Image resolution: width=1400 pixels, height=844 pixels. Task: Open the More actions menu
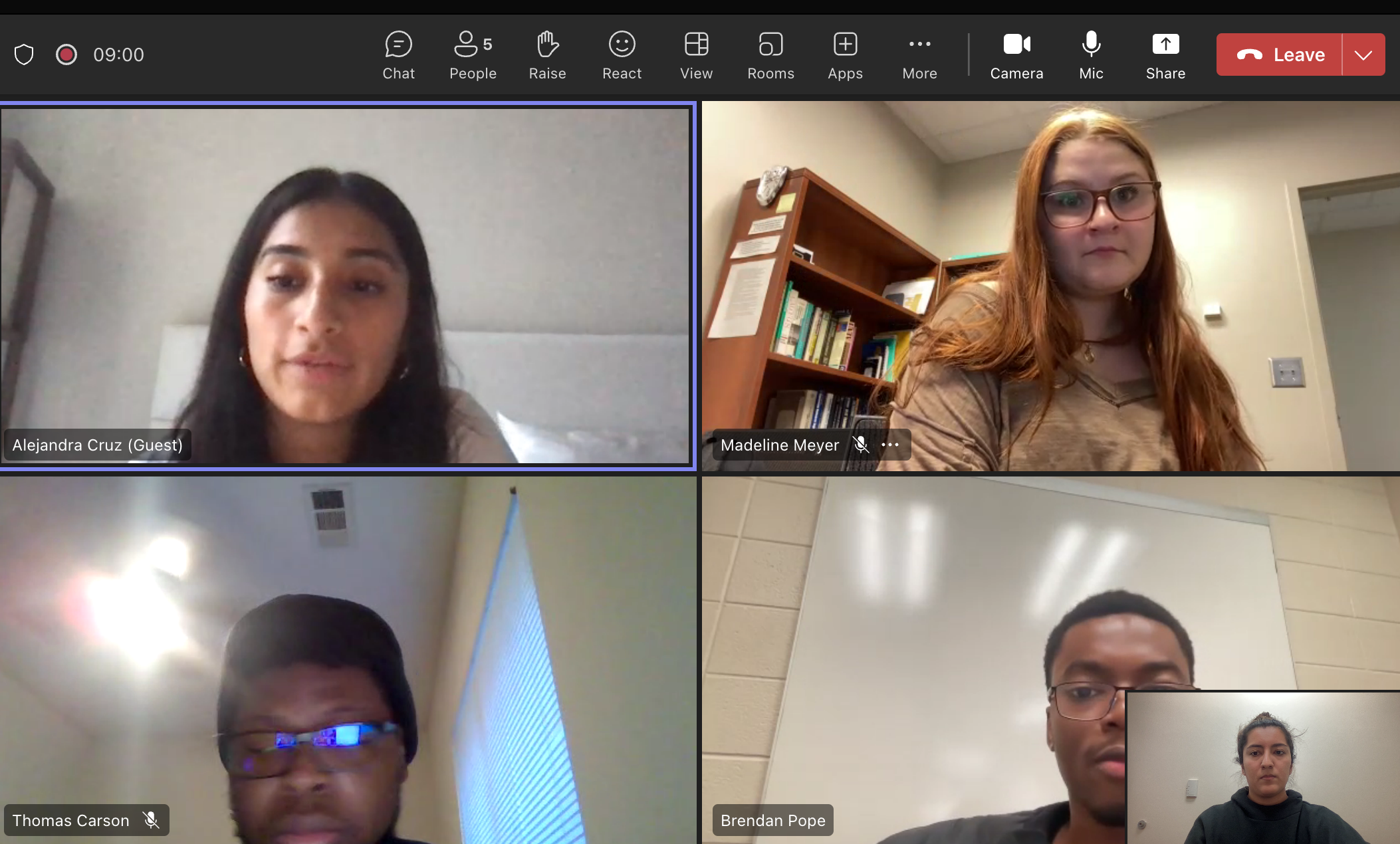click(x=919, y=55)
